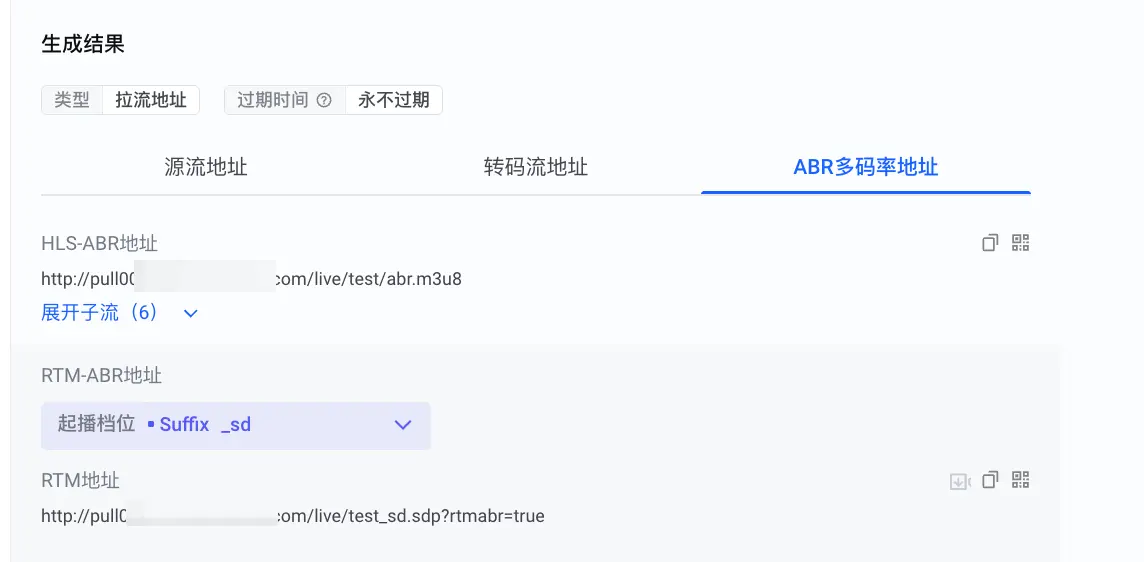This screenshot has height=562, width=1144.
Task: Switch to the 转码流地址 tab
Action: click(536, 167)
